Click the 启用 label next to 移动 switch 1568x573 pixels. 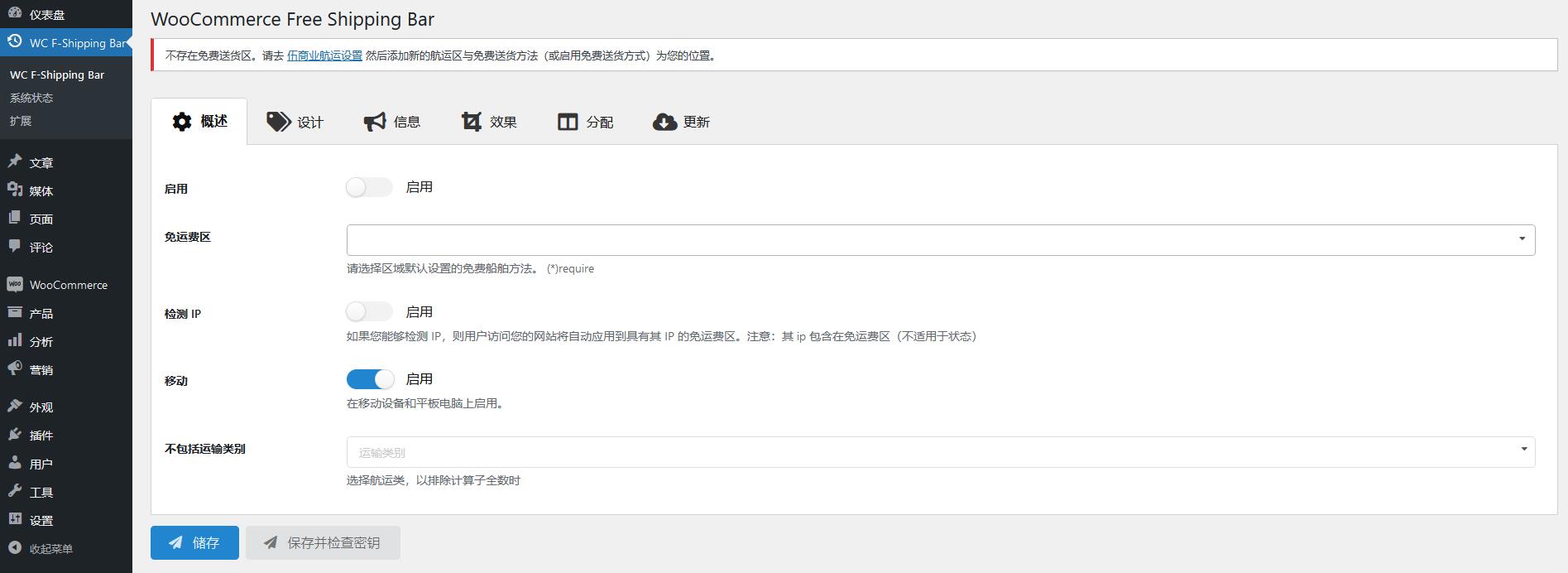pos(420,379)
